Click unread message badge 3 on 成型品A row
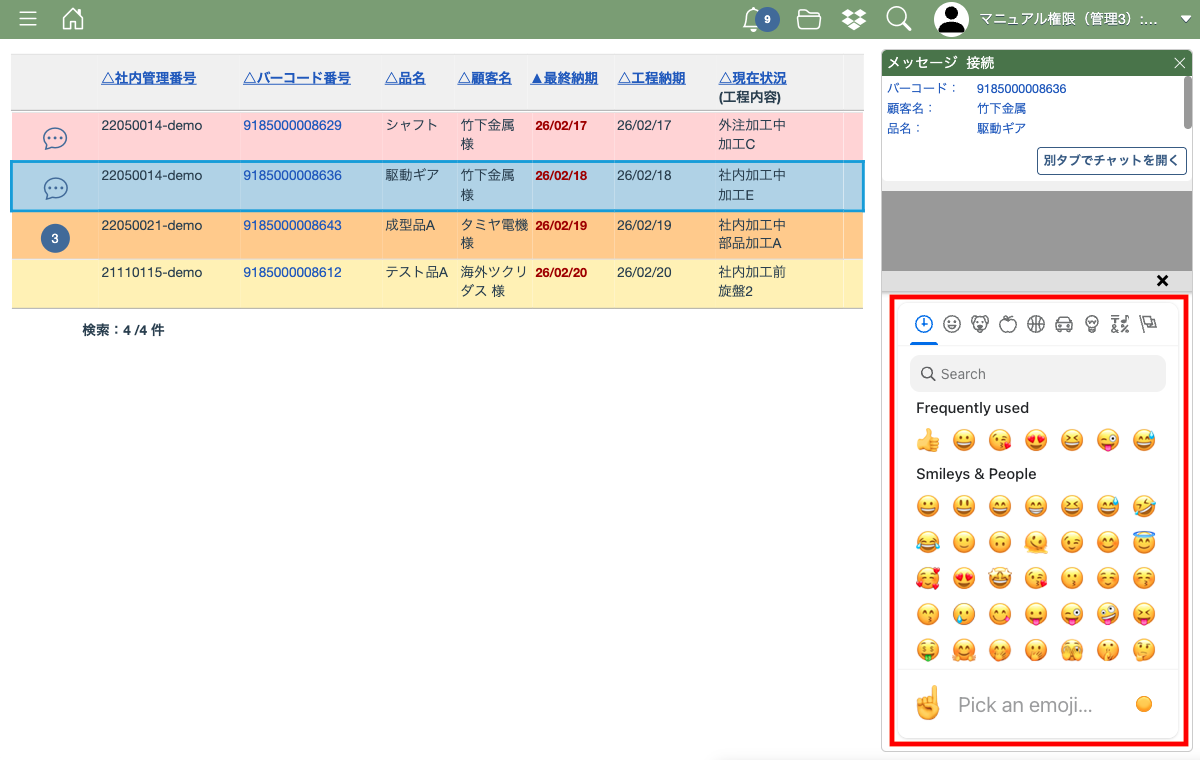The width and height of the screenshot is (1200, 760). point(55,238)
